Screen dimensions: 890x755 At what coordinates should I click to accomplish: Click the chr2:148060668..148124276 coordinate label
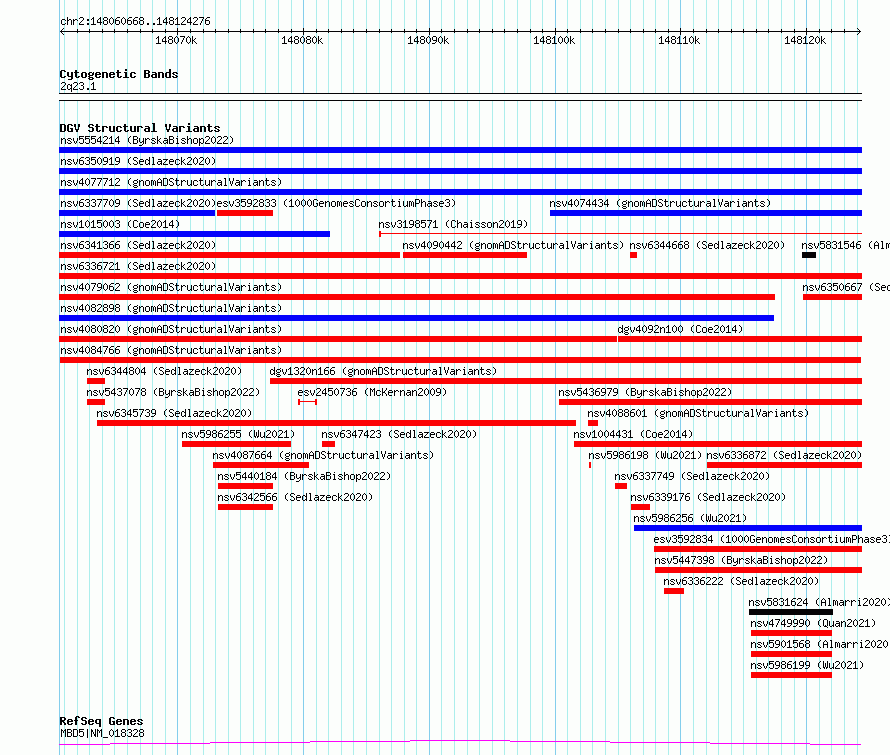135,21
